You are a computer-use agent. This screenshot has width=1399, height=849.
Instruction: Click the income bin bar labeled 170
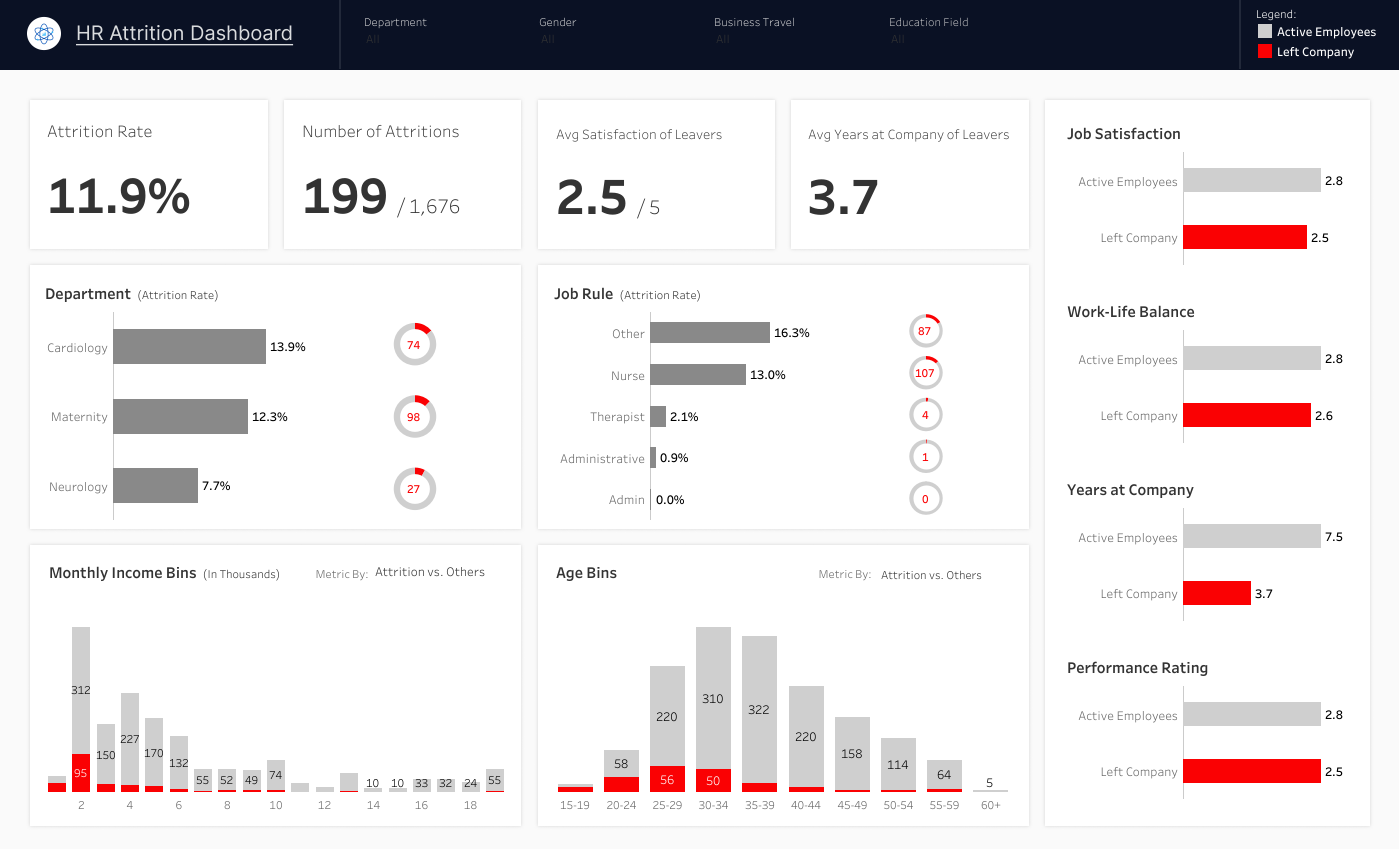(154, 752)
